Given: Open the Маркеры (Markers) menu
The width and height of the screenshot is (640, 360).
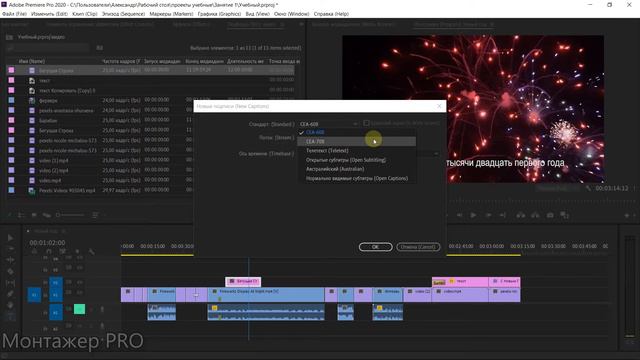Looking at the screenshot, I should (x=171, y=14).
